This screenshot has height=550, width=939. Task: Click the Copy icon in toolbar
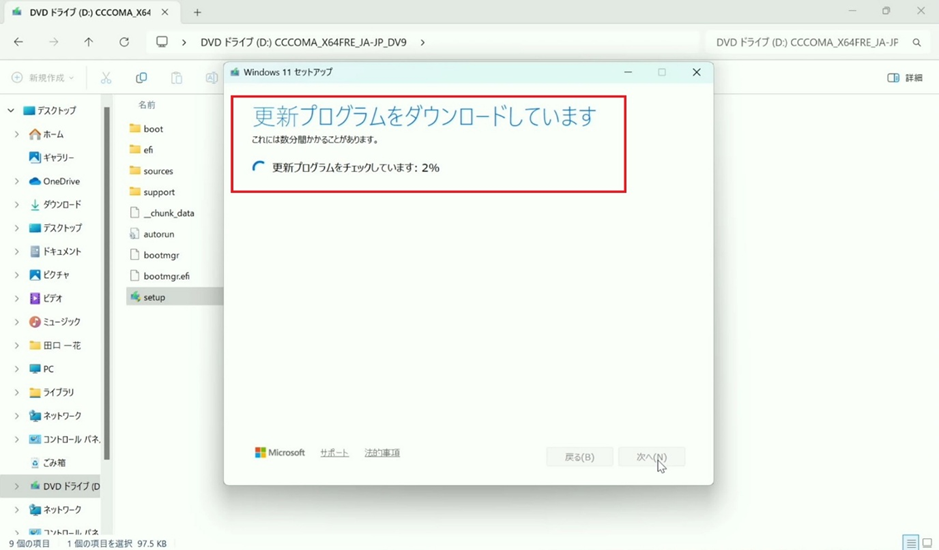[x=141, y=78]
